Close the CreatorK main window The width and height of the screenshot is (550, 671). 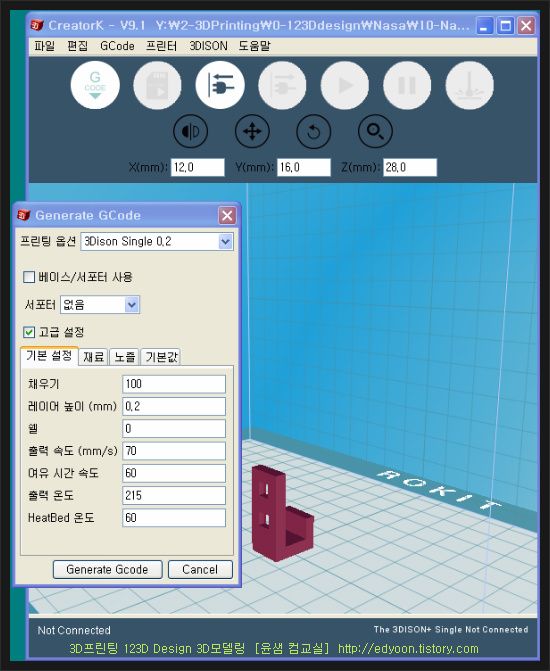(526, 26)
